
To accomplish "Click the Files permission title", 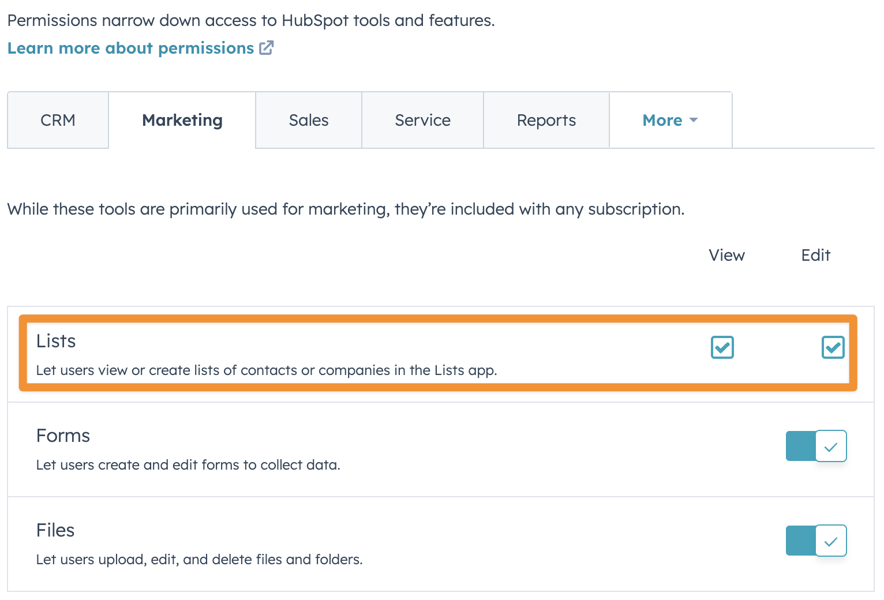I will click(x=55, y=531).
